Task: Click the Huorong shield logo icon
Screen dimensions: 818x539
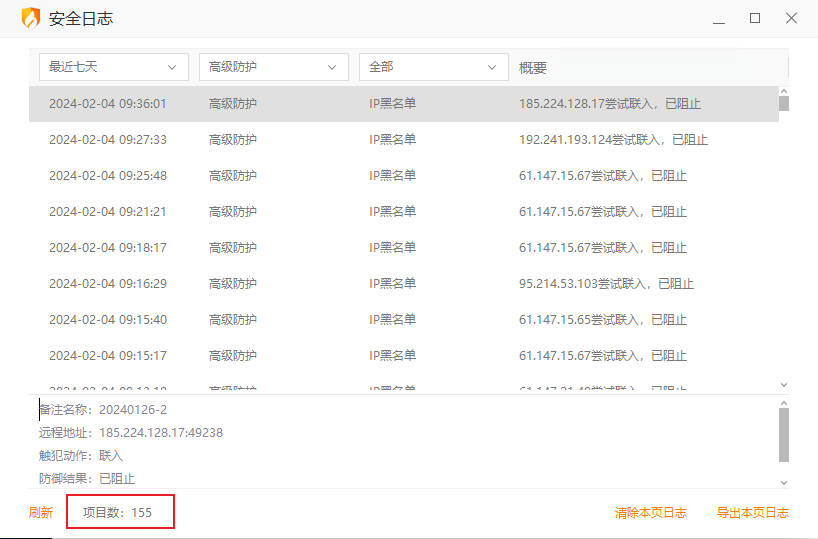Action: click(x=31, y=19)
